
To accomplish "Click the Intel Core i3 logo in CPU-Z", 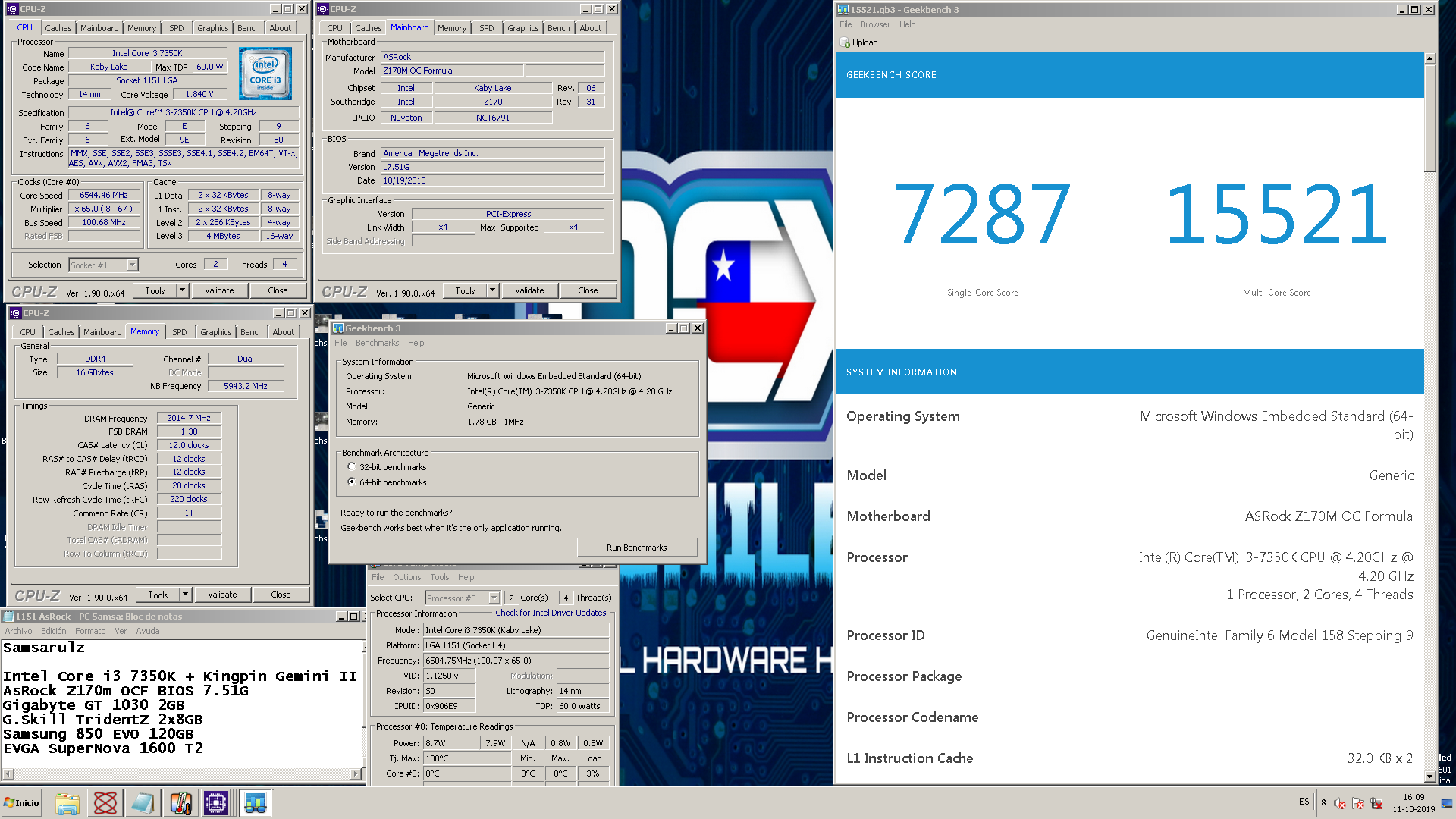I will pyautogui.click(x=265, y=74).
